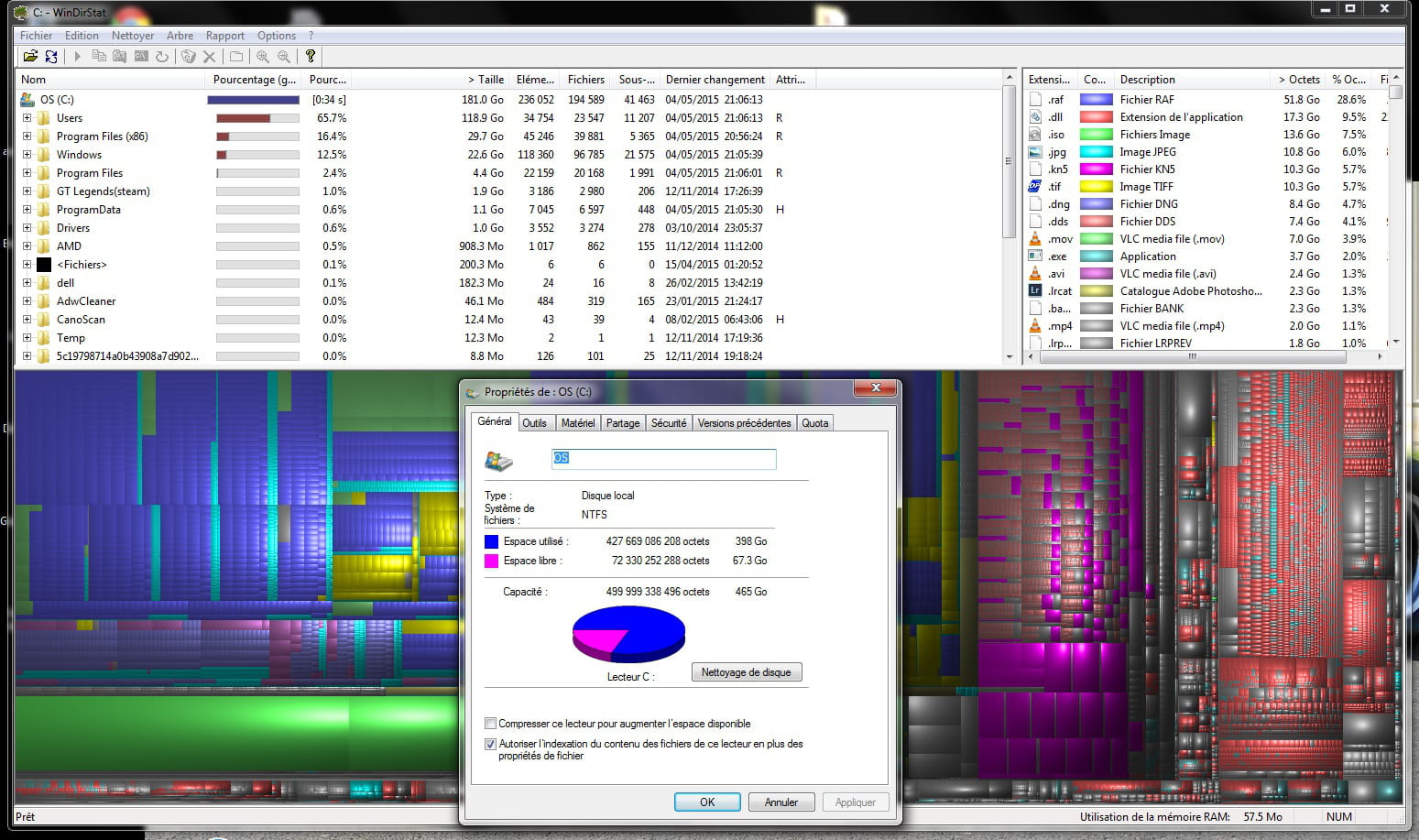The width and height of the screenshot is (1419, 840).
Task: Open the Rapport menu
Action: click(225, 36)
